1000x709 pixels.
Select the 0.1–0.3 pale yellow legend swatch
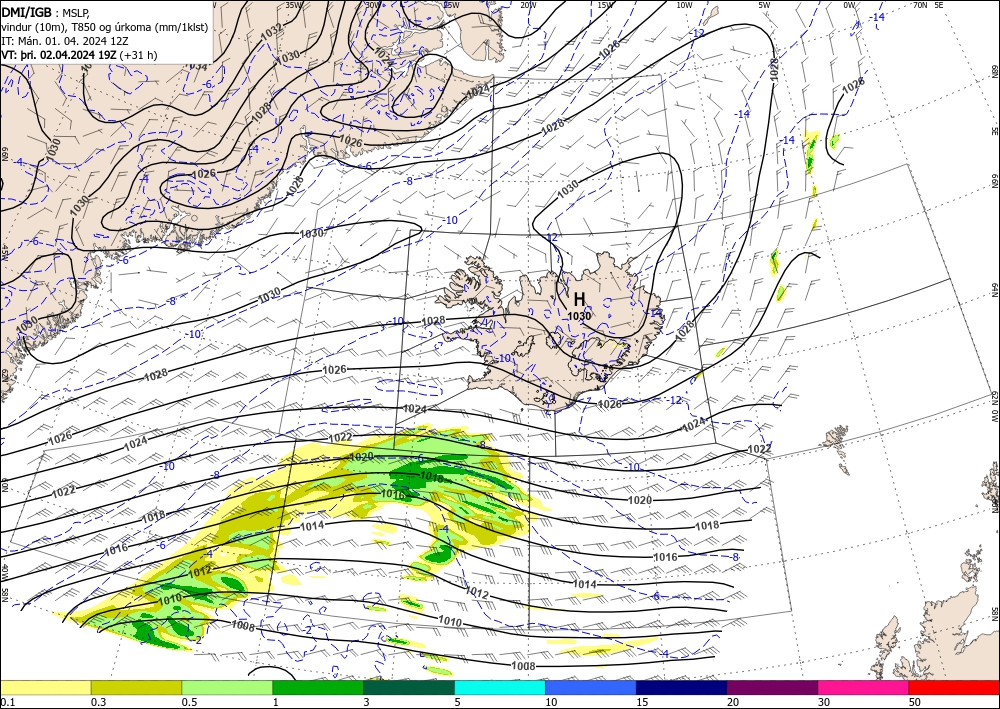[x=45, y=687]
